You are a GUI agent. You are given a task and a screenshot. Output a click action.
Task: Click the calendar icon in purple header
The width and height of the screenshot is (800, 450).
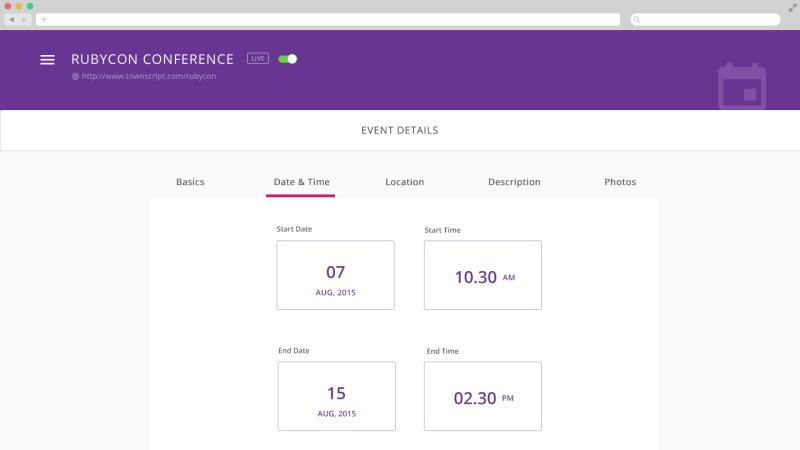click(742, 86)
